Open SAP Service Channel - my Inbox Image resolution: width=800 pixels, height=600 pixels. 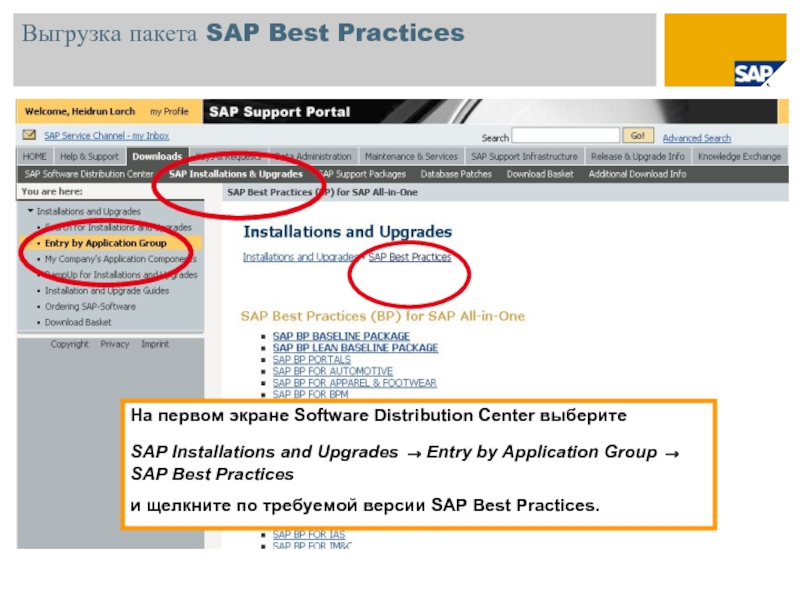click(x=106, y=135)
